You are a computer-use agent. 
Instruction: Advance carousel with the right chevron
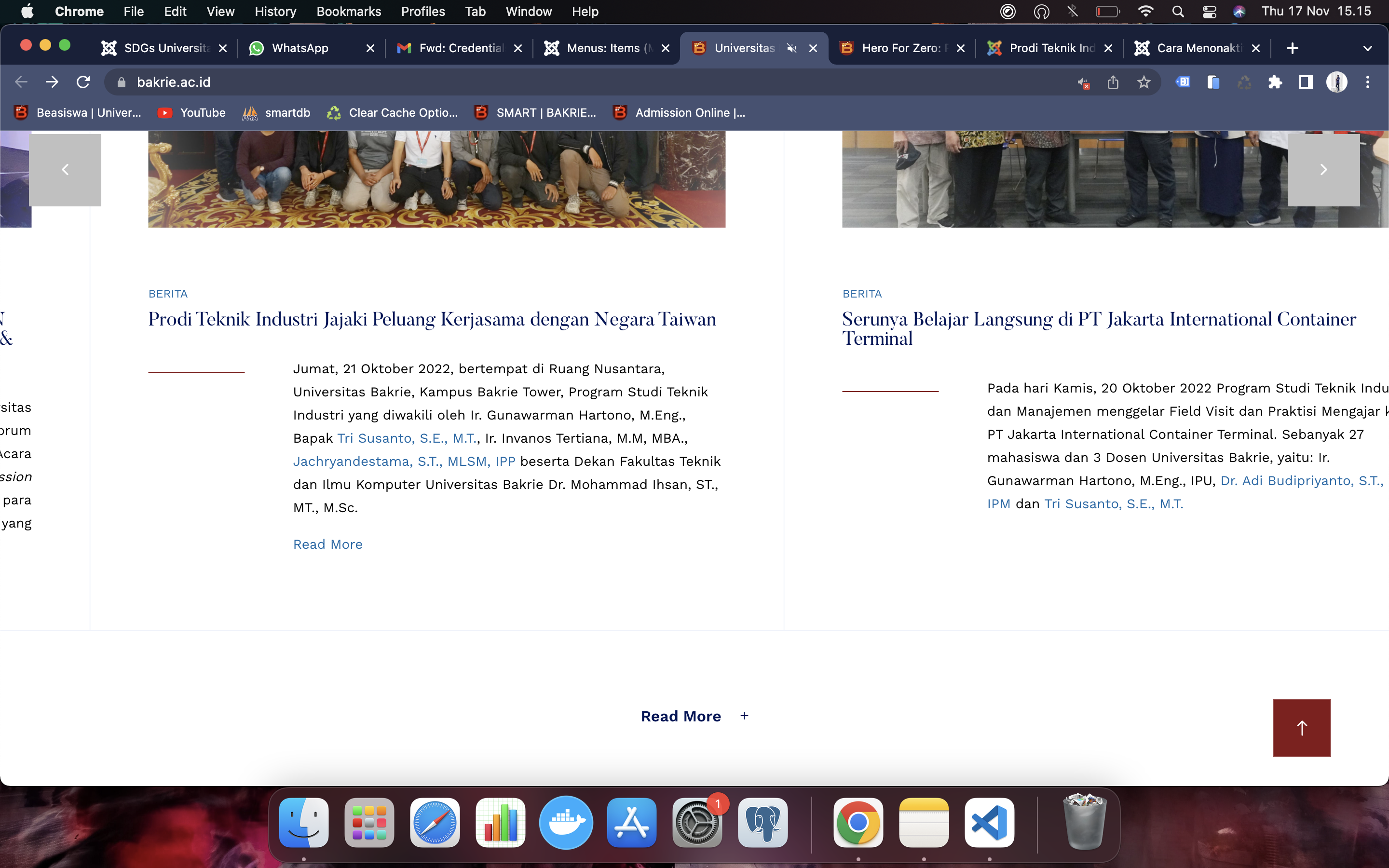coord(1323,170)
